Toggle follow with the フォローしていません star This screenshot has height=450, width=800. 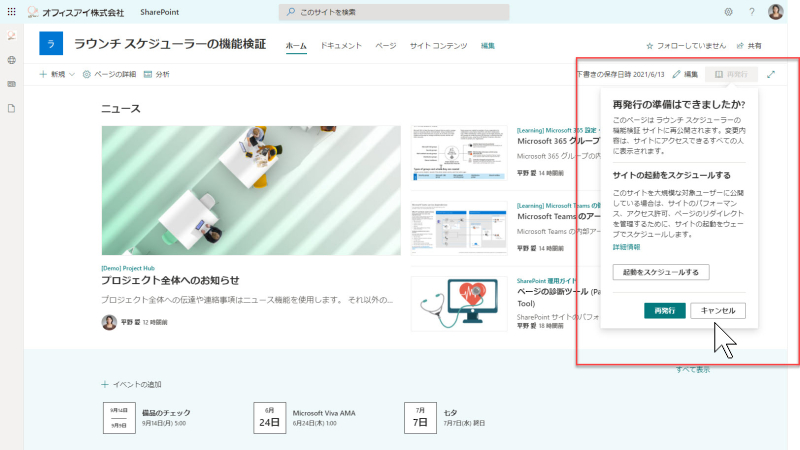(x=686, y=46)
